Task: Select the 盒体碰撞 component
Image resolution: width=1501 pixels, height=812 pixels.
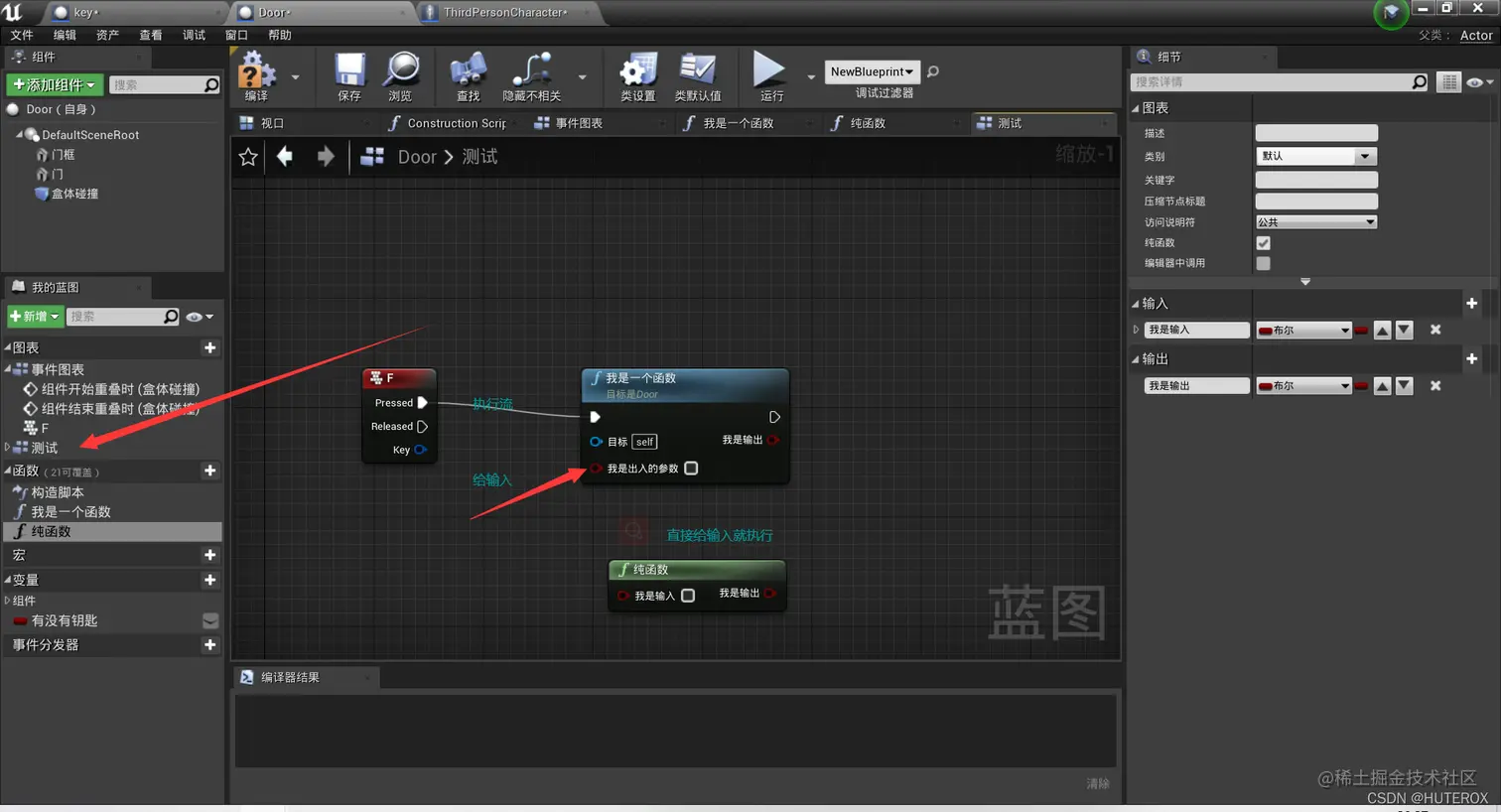Action: point(74,194)
